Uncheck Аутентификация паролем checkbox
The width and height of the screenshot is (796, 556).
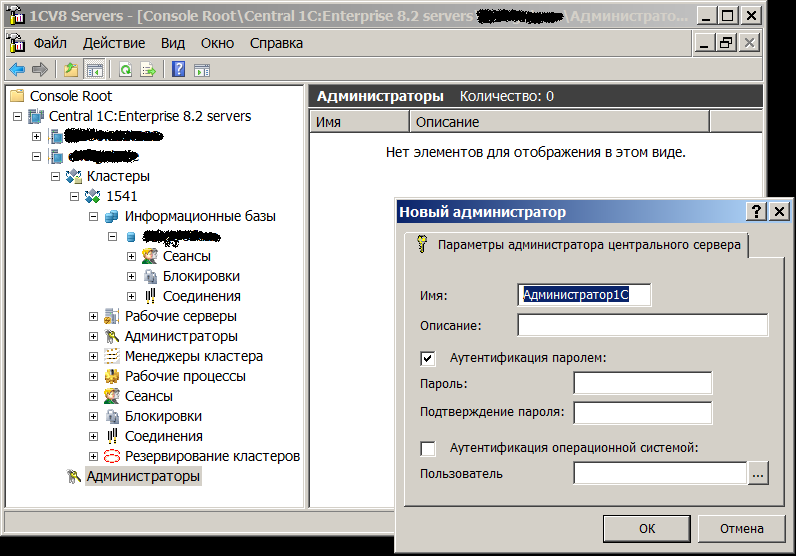tap(428, 358)
